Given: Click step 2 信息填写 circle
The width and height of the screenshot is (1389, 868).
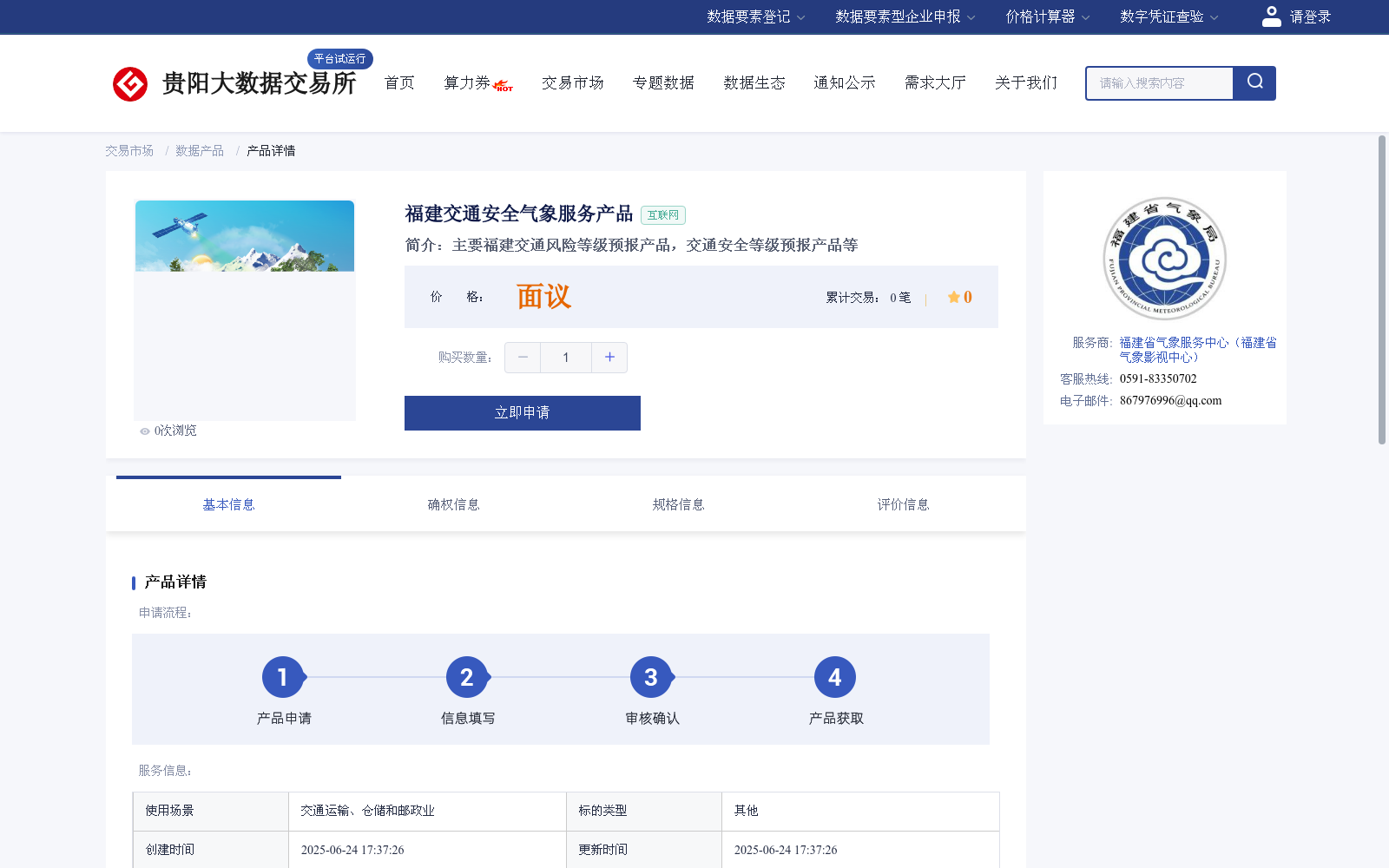Looking at the screenshot, I should coord(467,677).
